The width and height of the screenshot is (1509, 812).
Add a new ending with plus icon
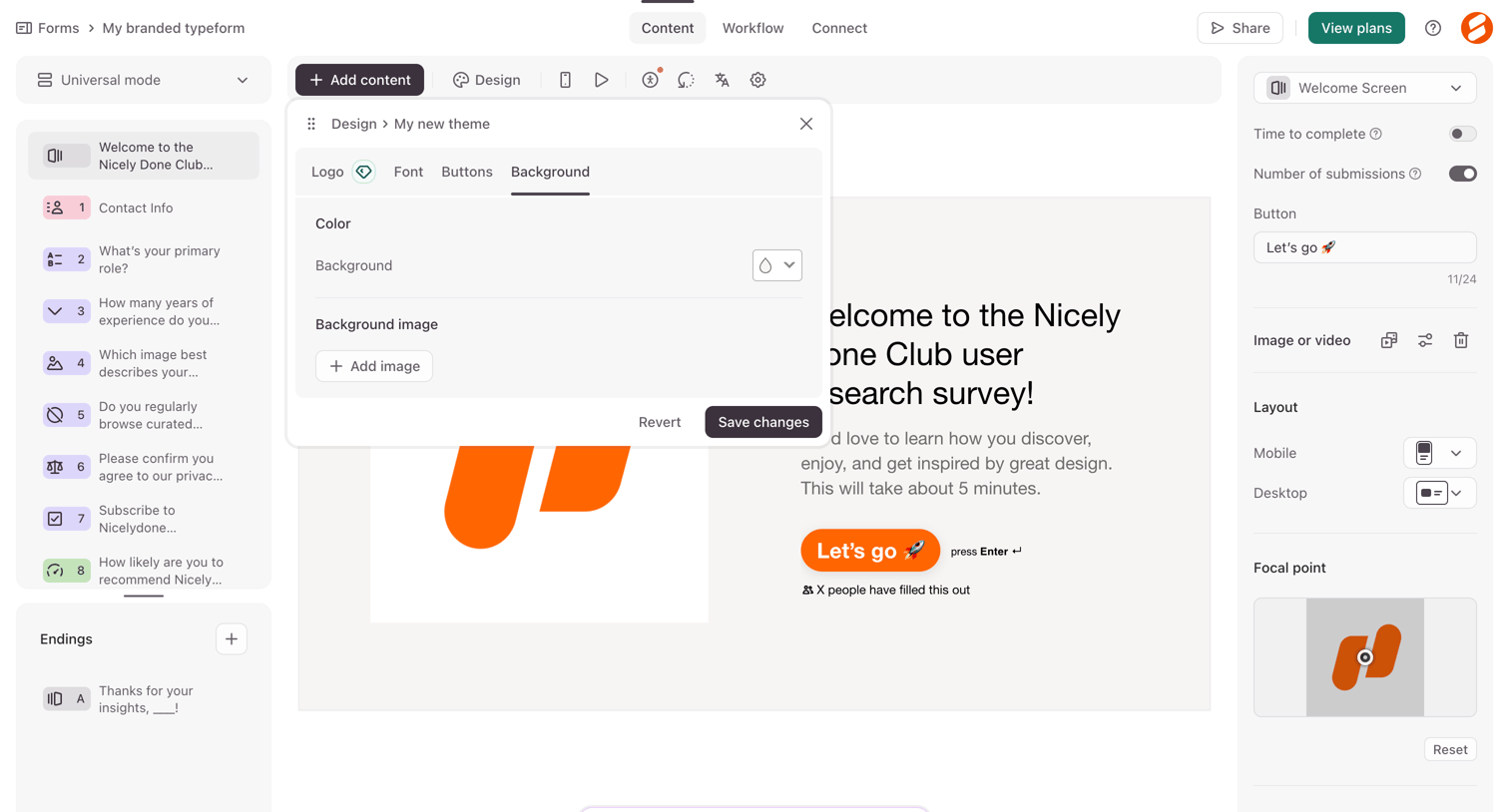point(232,638)
